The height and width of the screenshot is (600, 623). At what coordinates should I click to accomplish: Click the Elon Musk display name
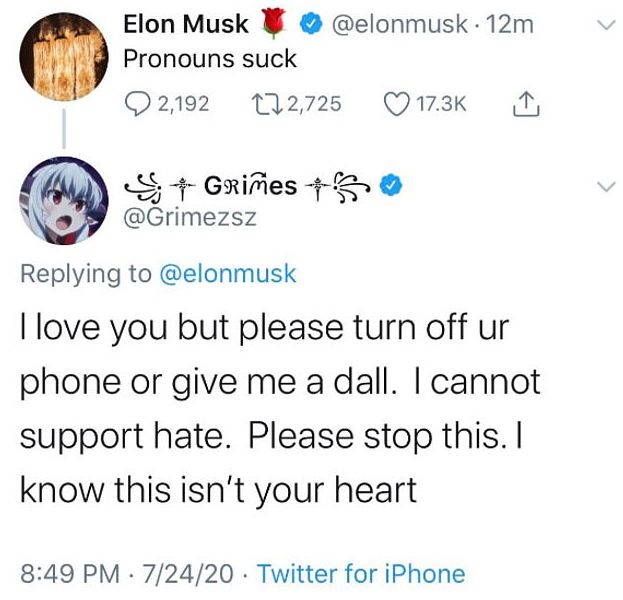(187, 26)
